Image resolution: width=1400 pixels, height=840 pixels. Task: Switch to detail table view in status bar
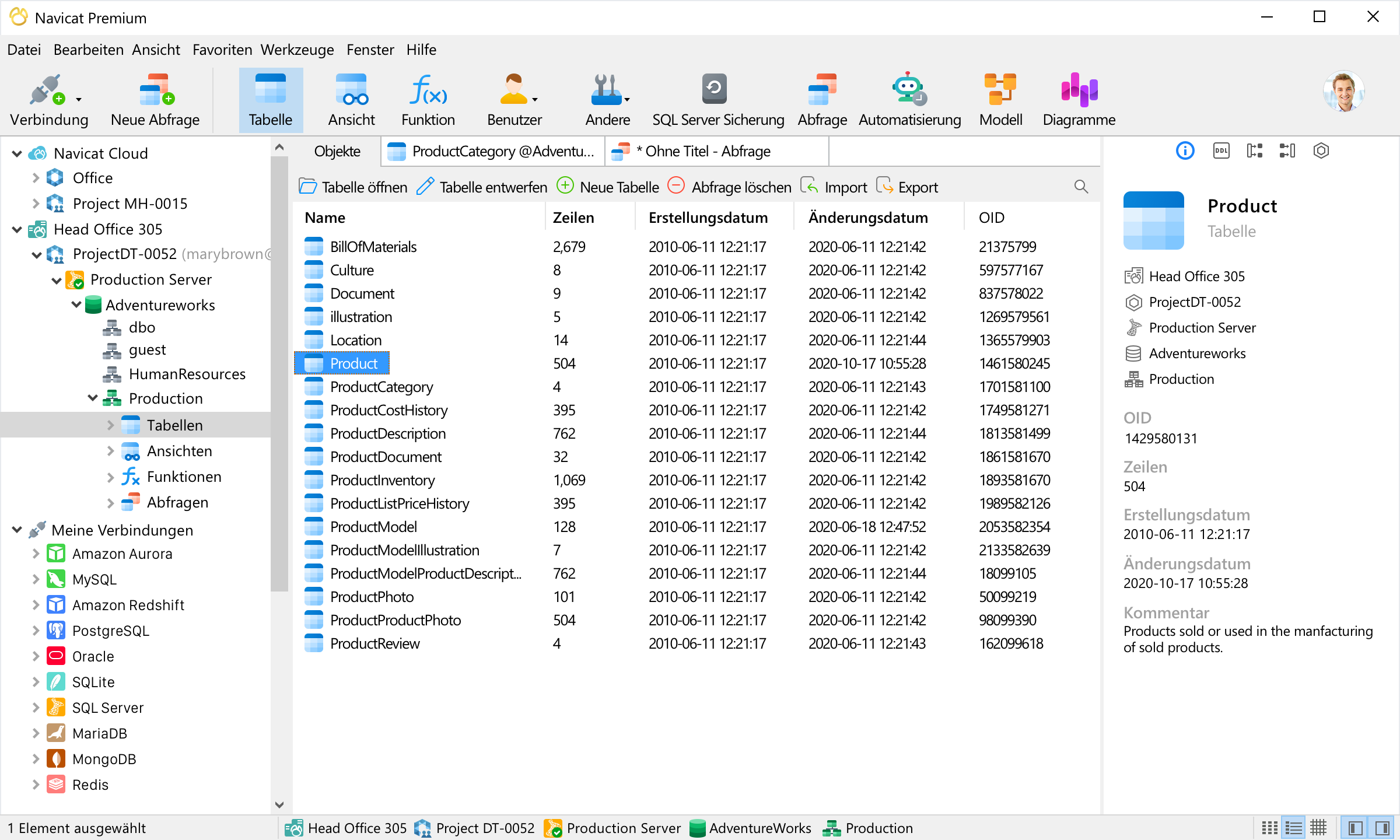[x=1318, y=828]
